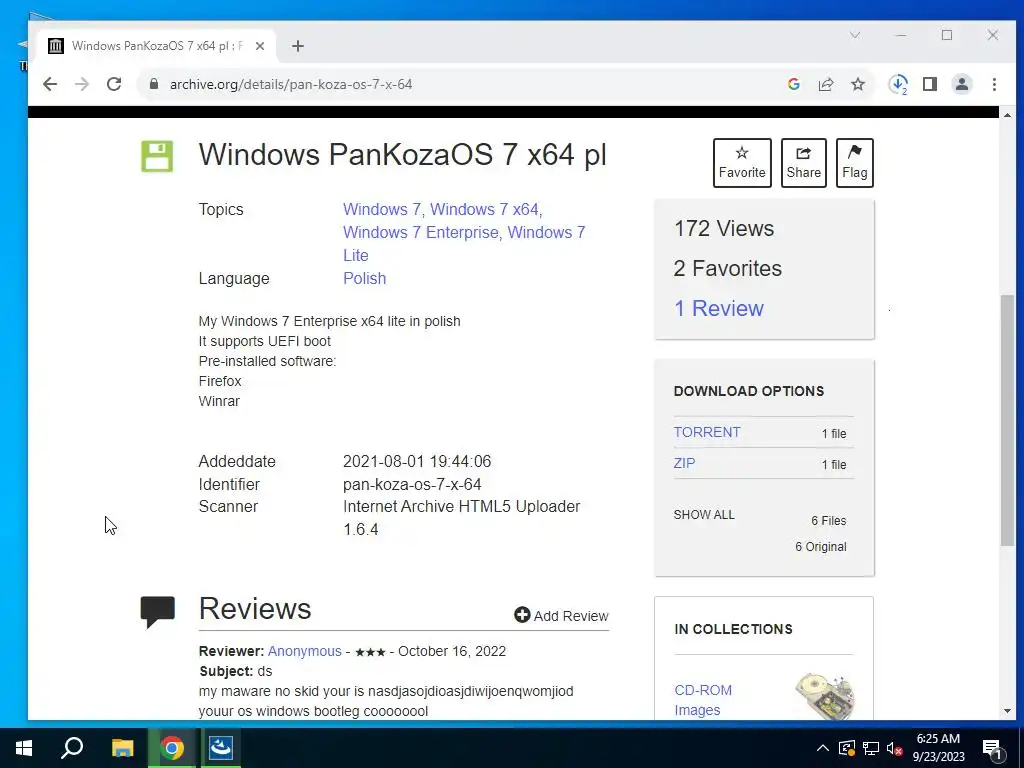Click the scrollbar down arrow
This screenshot has width=1024, height=768.
(x=1007, y=711)
